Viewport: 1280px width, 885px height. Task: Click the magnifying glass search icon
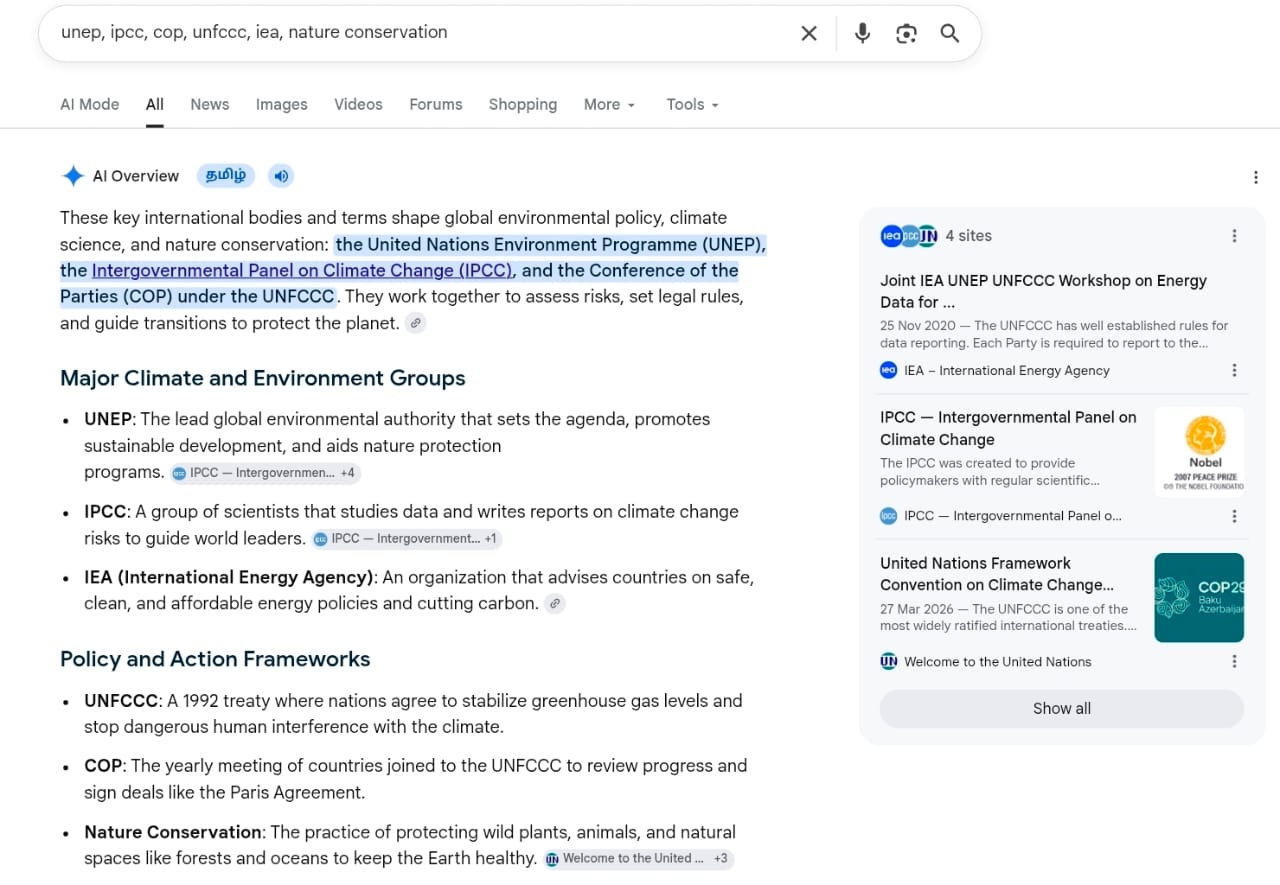pyautogui.click(x=950, y=33)
